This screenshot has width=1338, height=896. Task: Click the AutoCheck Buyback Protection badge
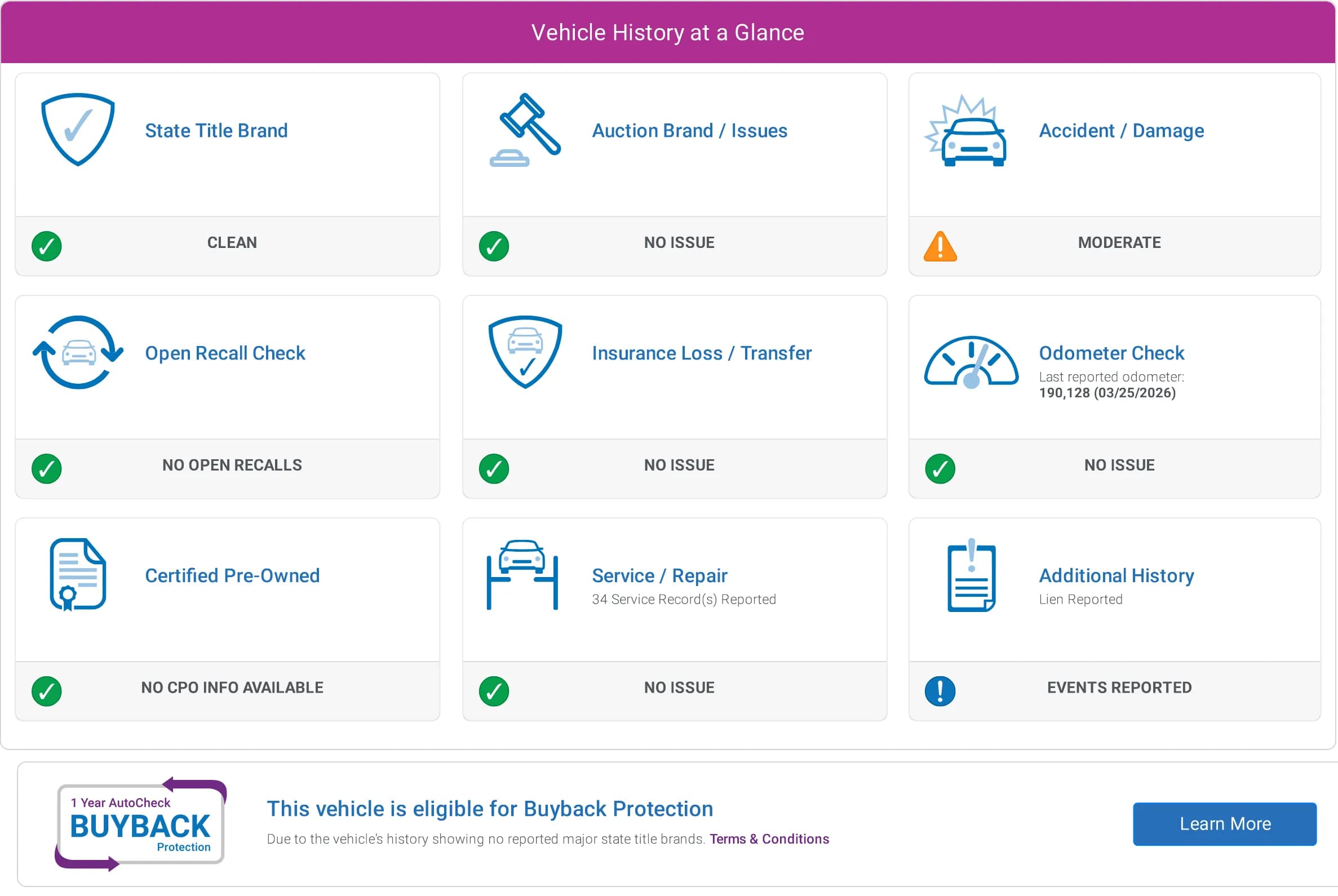(140, 824)
